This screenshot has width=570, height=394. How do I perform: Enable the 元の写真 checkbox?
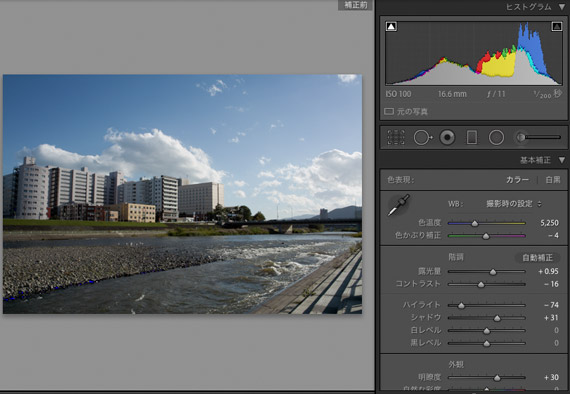point(389,111)
